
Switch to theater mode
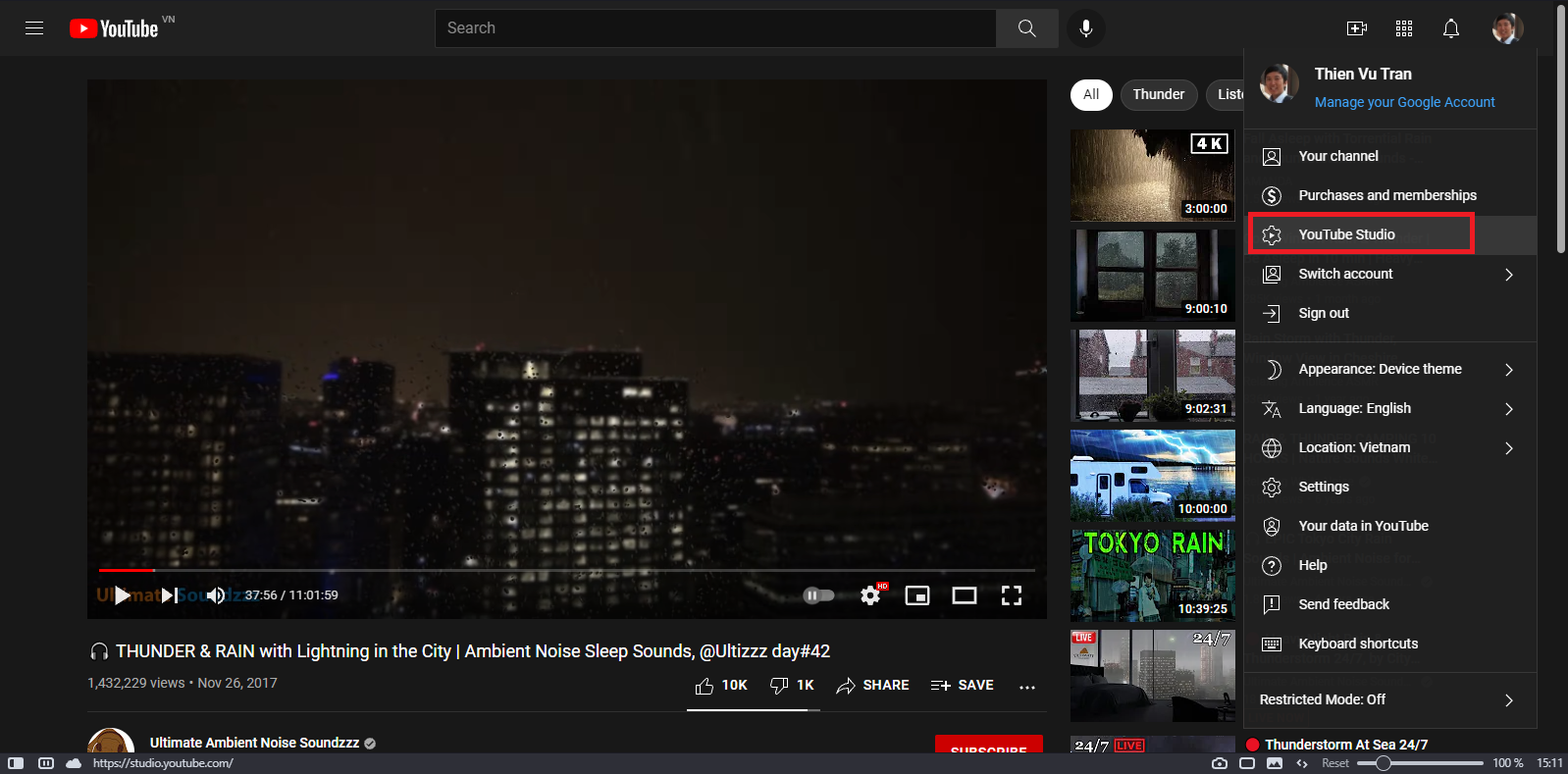965,595
